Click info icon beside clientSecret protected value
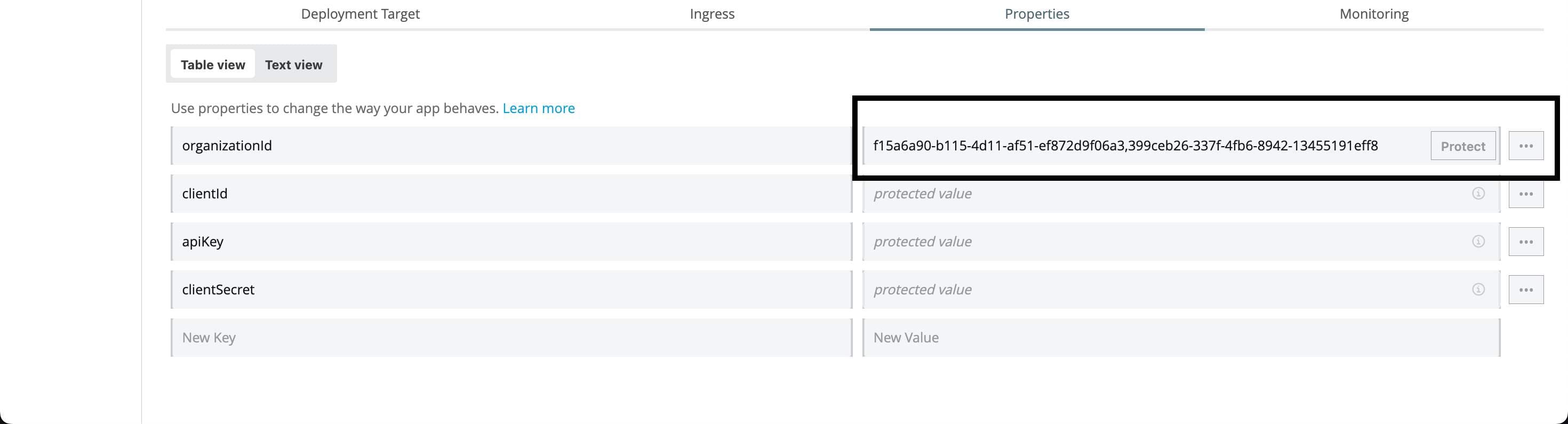Viewport: 1568px width, 424px height. [x=1479, y=289]
